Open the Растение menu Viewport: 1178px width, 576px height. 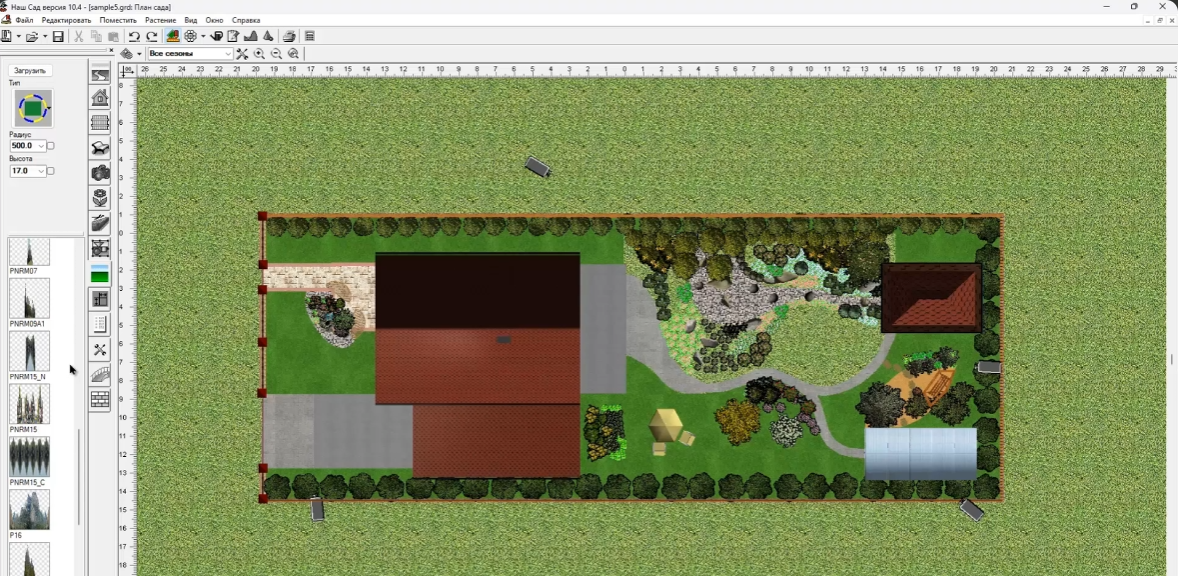[x=160, y=20]
